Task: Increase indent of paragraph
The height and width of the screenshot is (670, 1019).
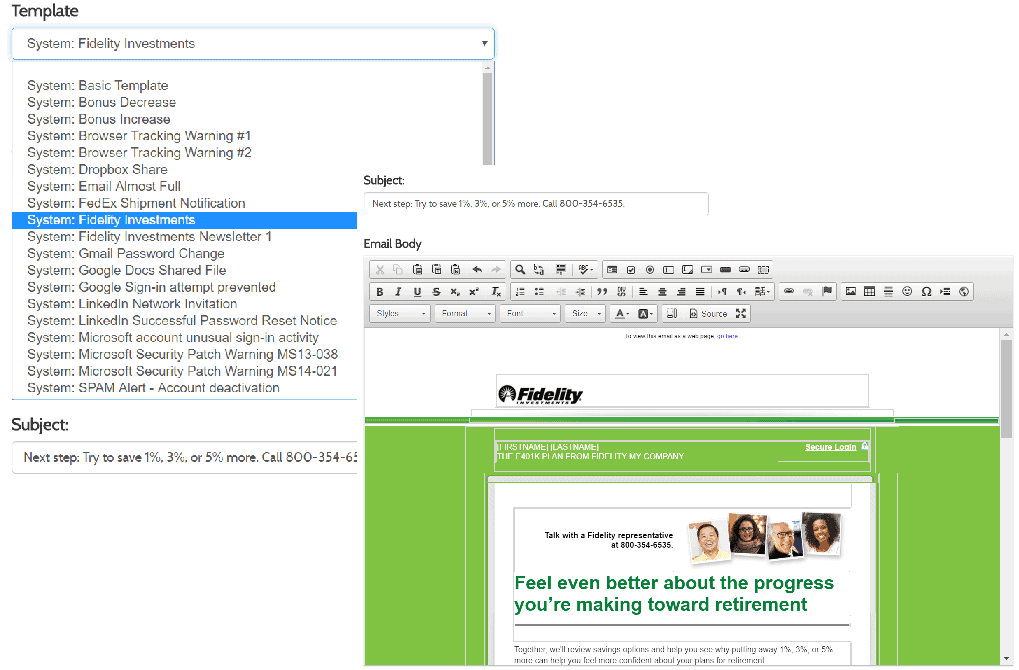Action: (580, 292)
